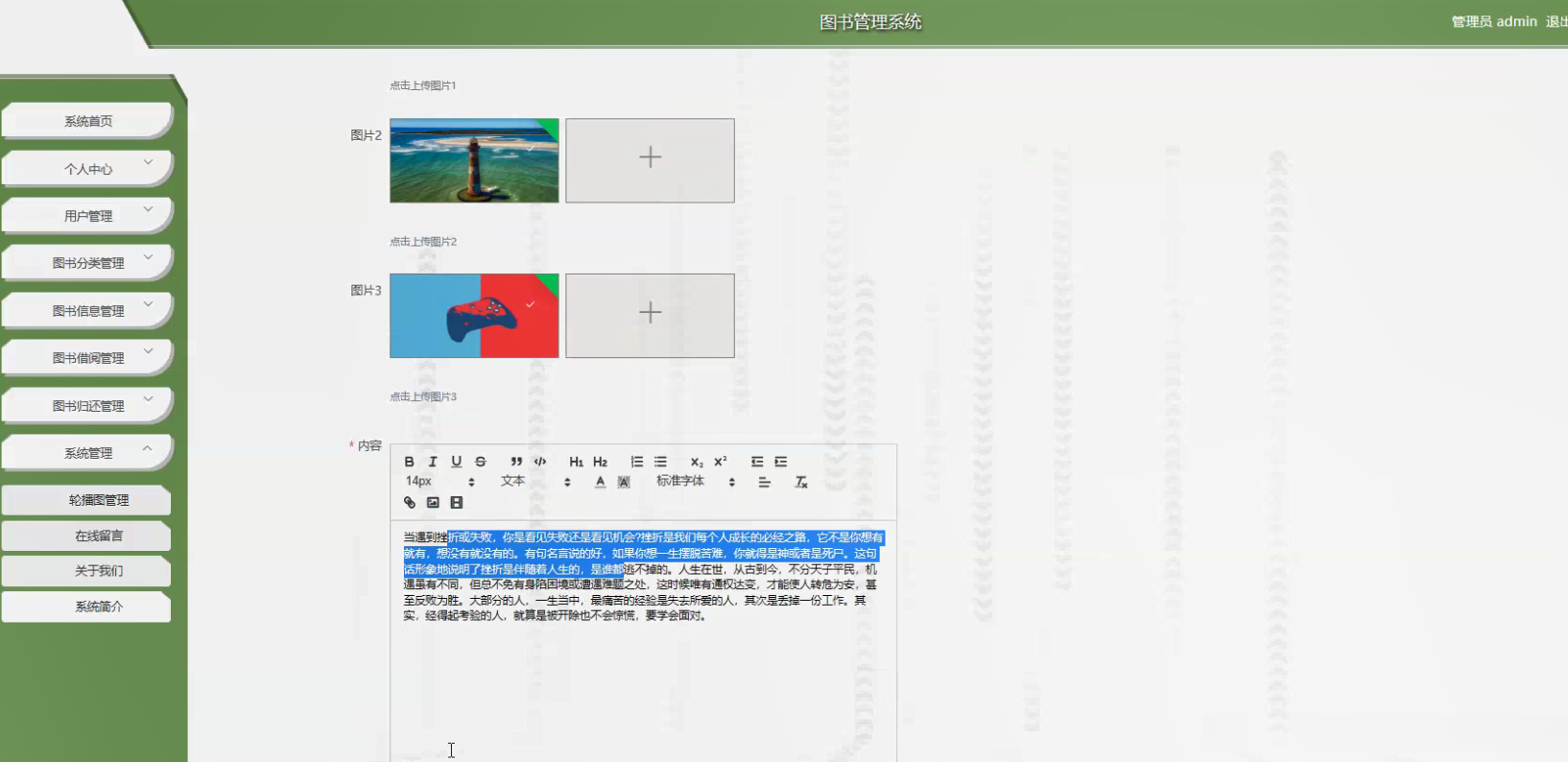
Task: Insert an image into the editor
Action: pyautogui.click(x=433, y=503)
